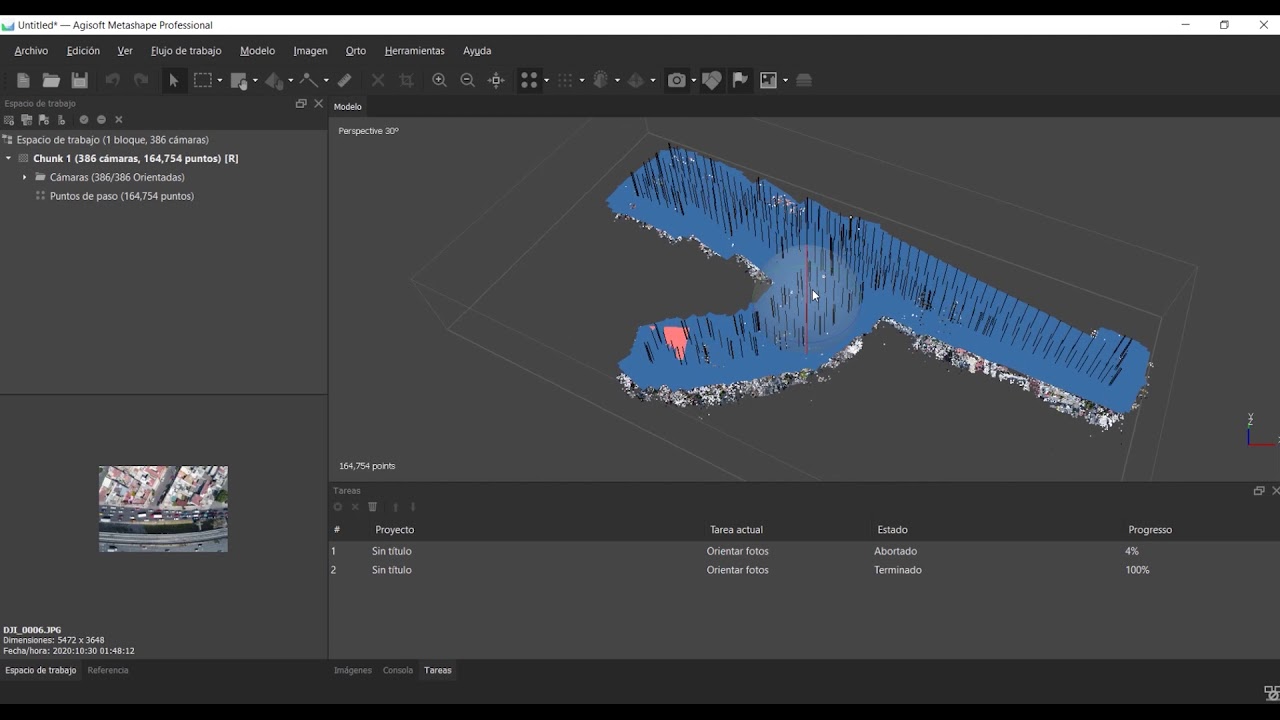Click the trash icon in the Tareas panel
This screenshot has width=1280, height=720.
373,507
